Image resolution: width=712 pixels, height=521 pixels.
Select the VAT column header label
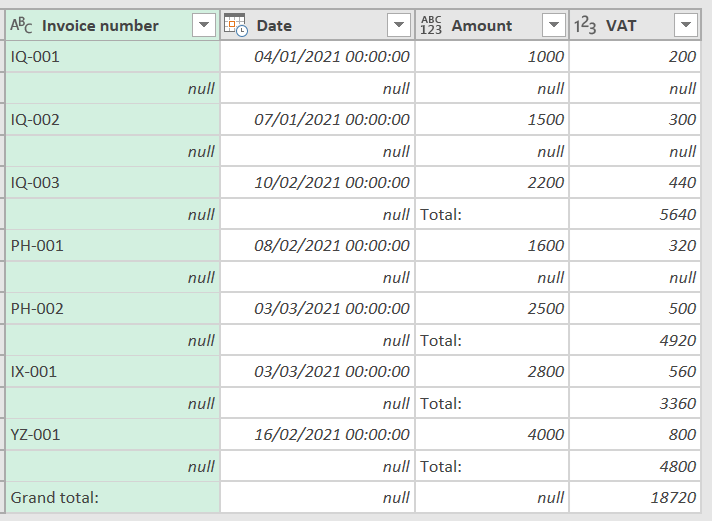tap(621, 26)
